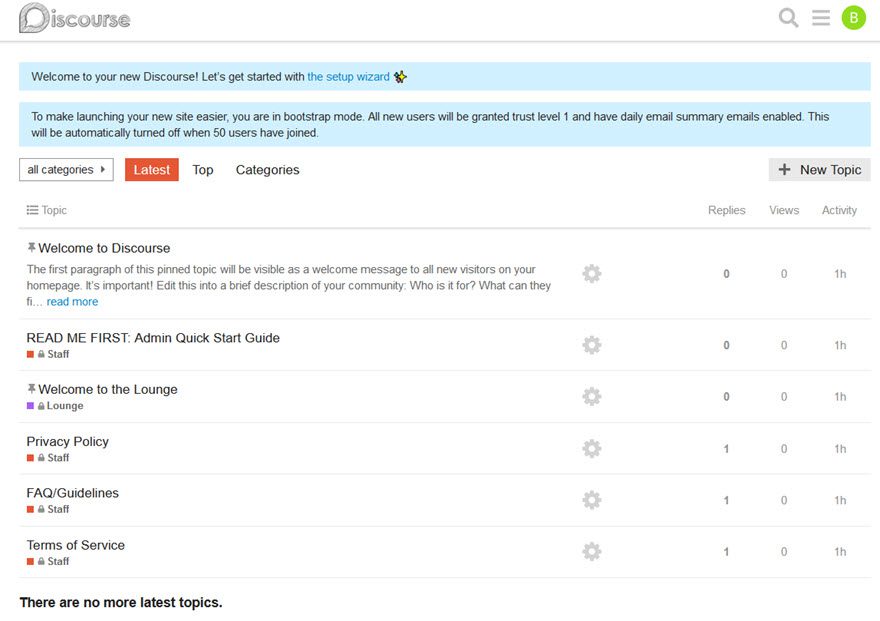Sort topics by the Replies column
The width and height of the screenshot is (880, 621).
pos(726,210)
